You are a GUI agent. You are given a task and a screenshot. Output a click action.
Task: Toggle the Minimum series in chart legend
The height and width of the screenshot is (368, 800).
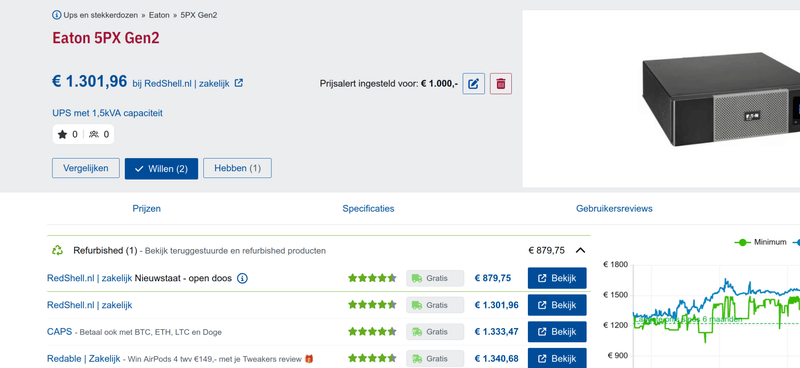[x=760, y=242]
